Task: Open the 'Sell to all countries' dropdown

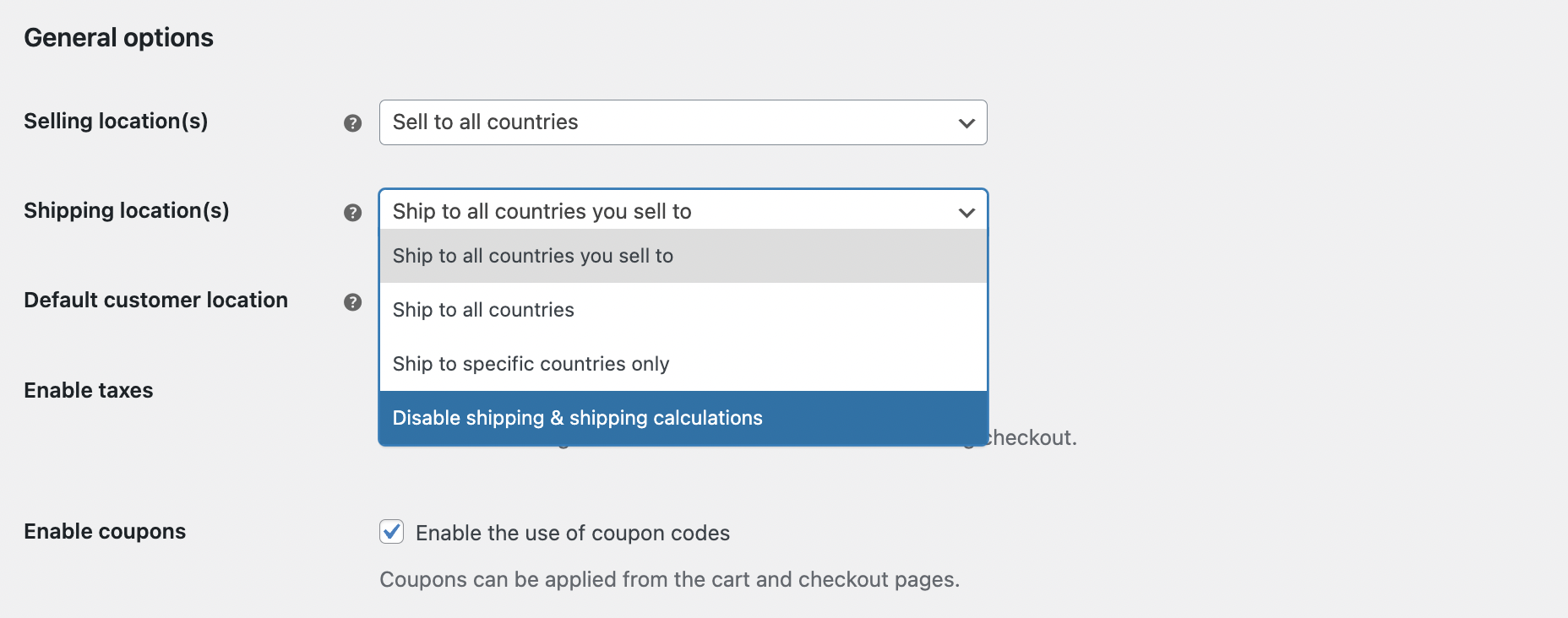Action: pyautogui.click(x=682, y=122)
